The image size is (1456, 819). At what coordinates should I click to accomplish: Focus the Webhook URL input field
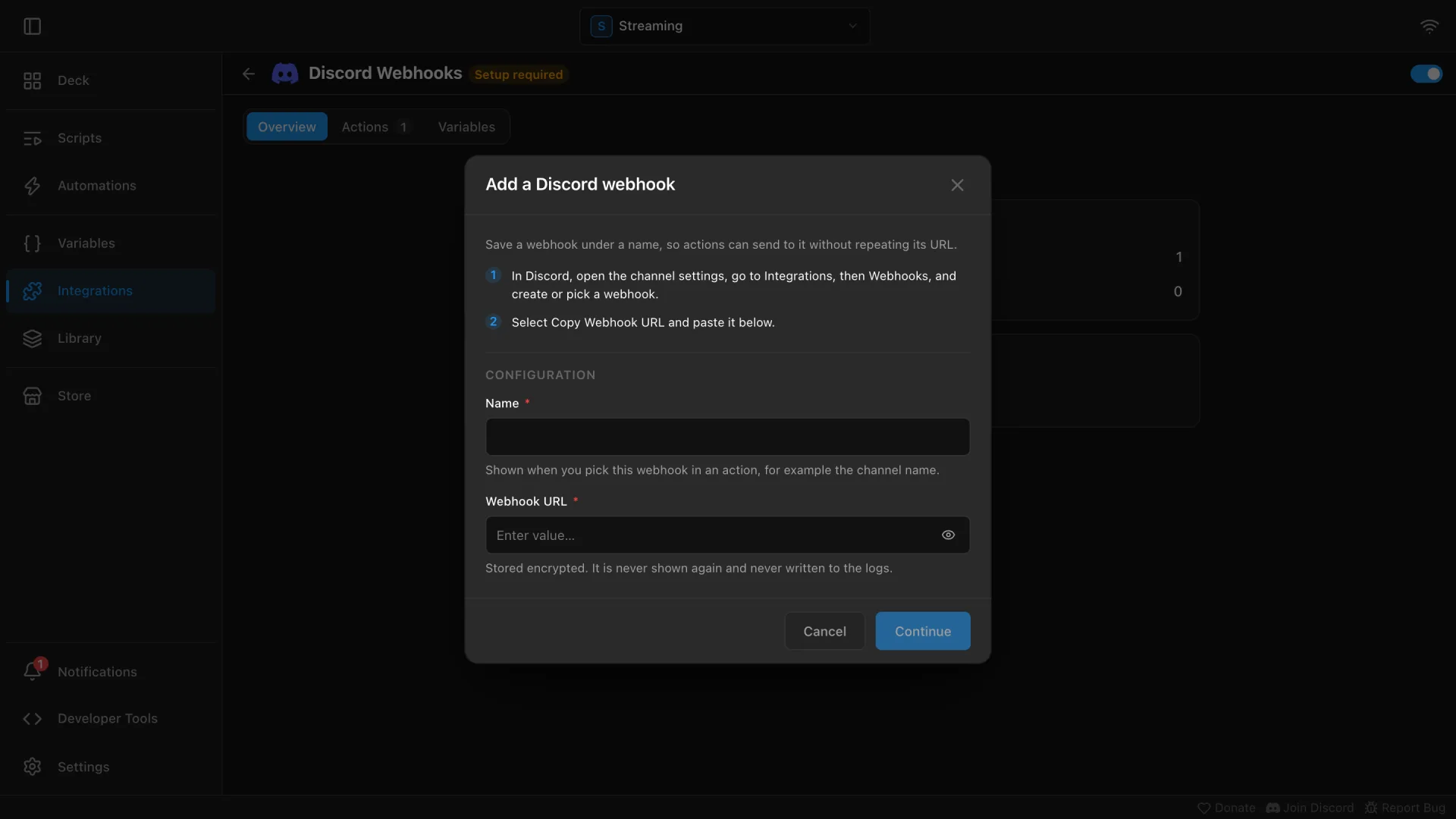coord(727,535)
